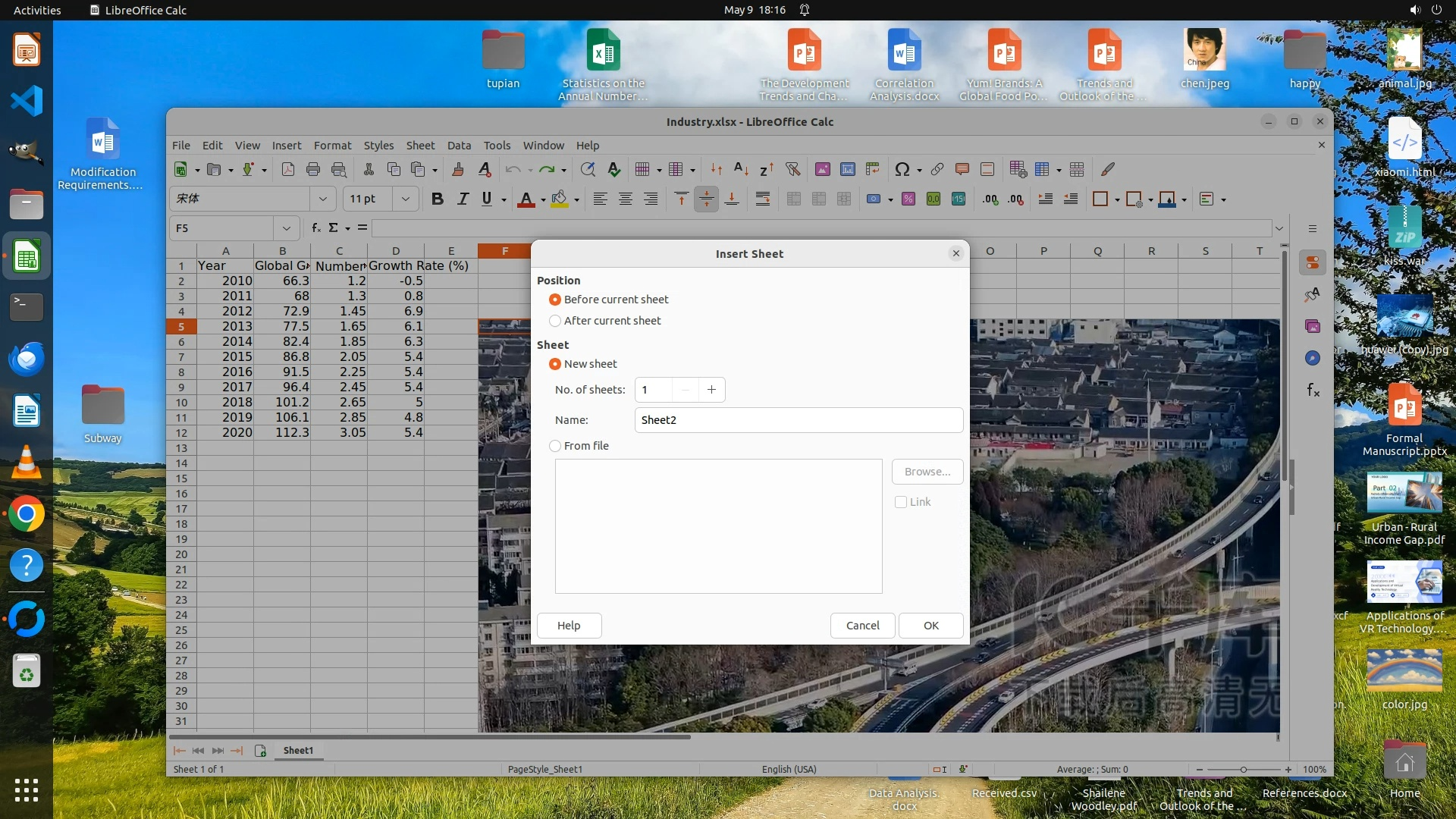Open the Format menu

coord(332,145)
